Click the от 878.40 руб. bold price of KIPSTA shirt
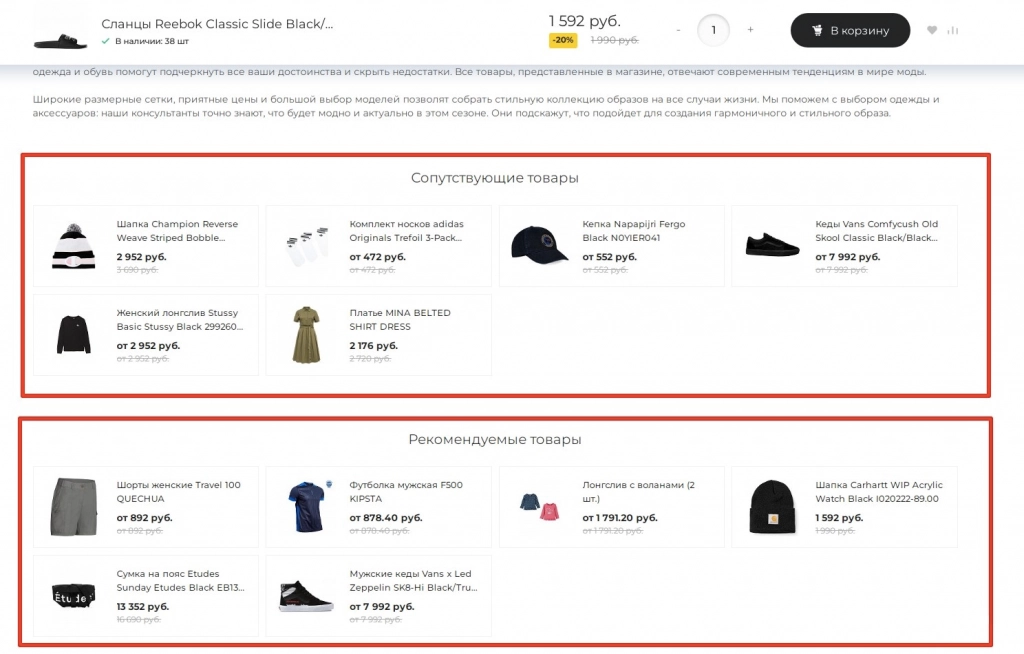 tap(386, 517)
